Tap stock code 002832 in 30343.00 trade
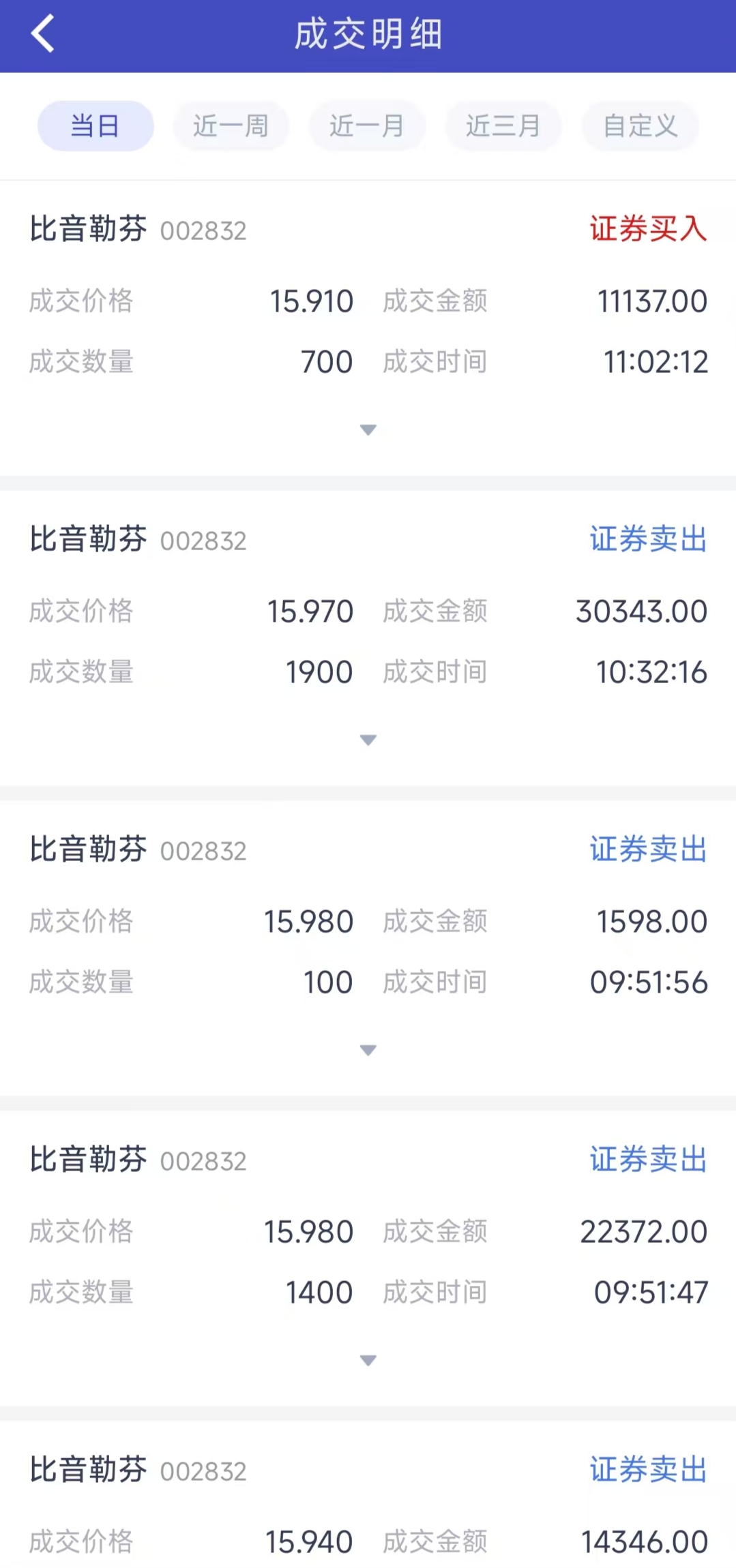Image resolution: width=736 pixels, height=1568 pixels. point(203,541)
